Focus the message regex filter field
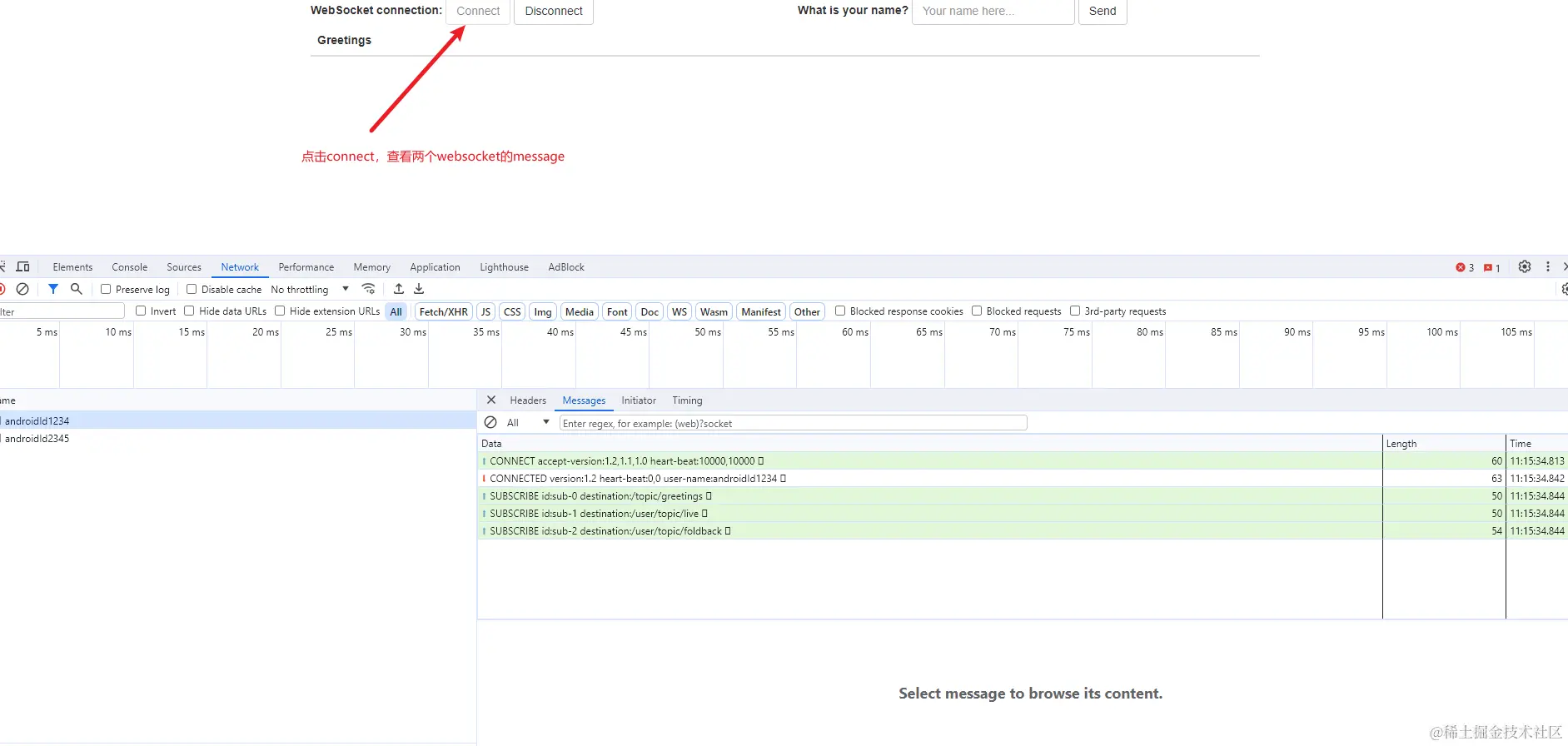The height and width of the screenshot is (746, 1568). [793, 423]
